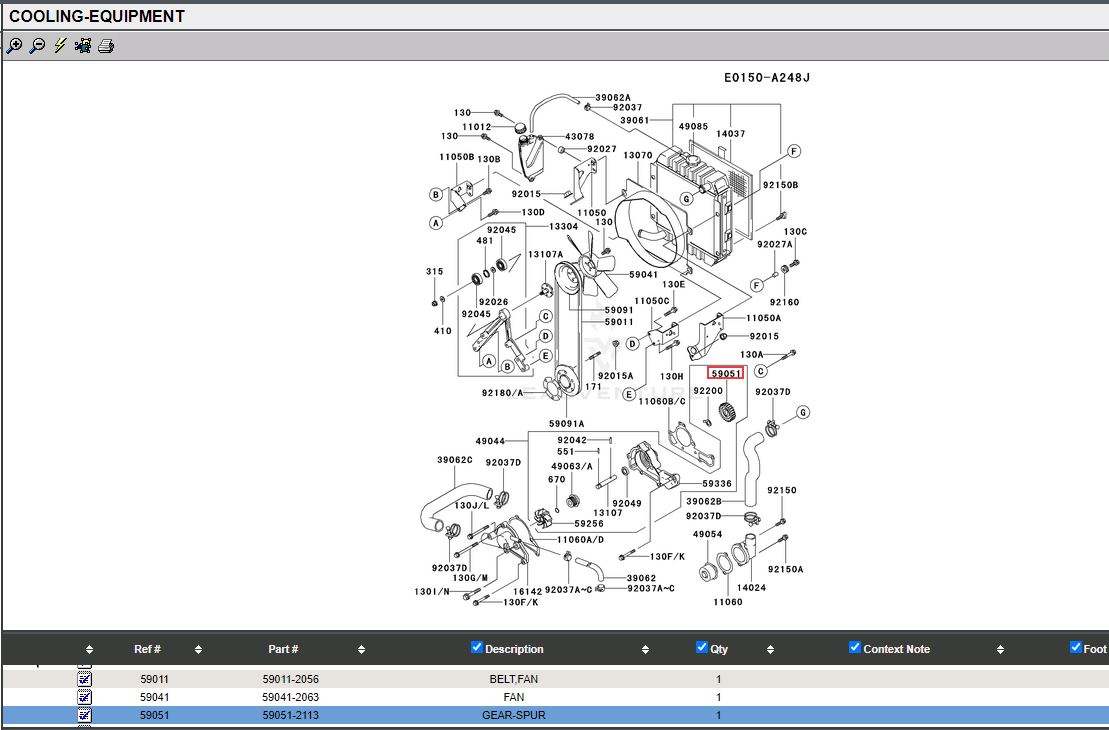This screenshot has width=1109, height=730.
Task: Click the add-to-list icon for row 59011
Action: pos(85,679)
